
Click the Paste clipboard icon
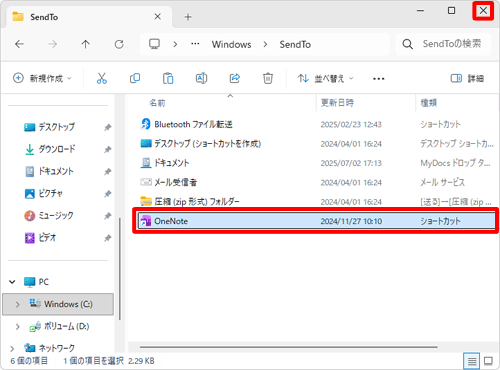[x=168, y=79]
